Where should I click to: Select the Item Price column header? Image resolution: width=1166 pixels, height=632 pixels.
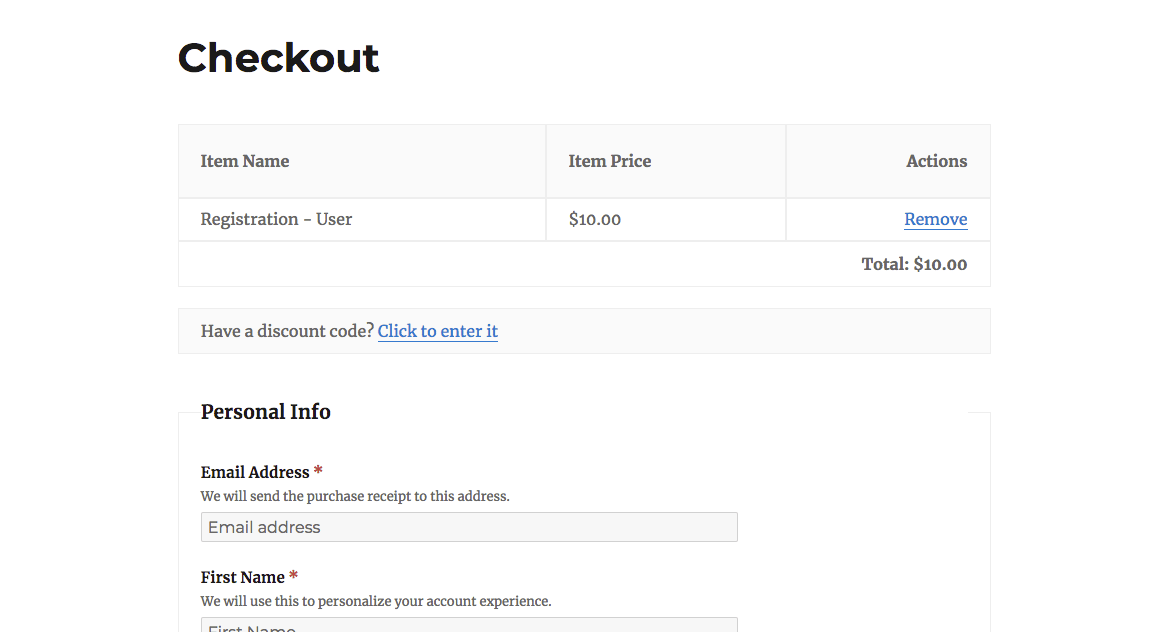(x=609, y=161)
